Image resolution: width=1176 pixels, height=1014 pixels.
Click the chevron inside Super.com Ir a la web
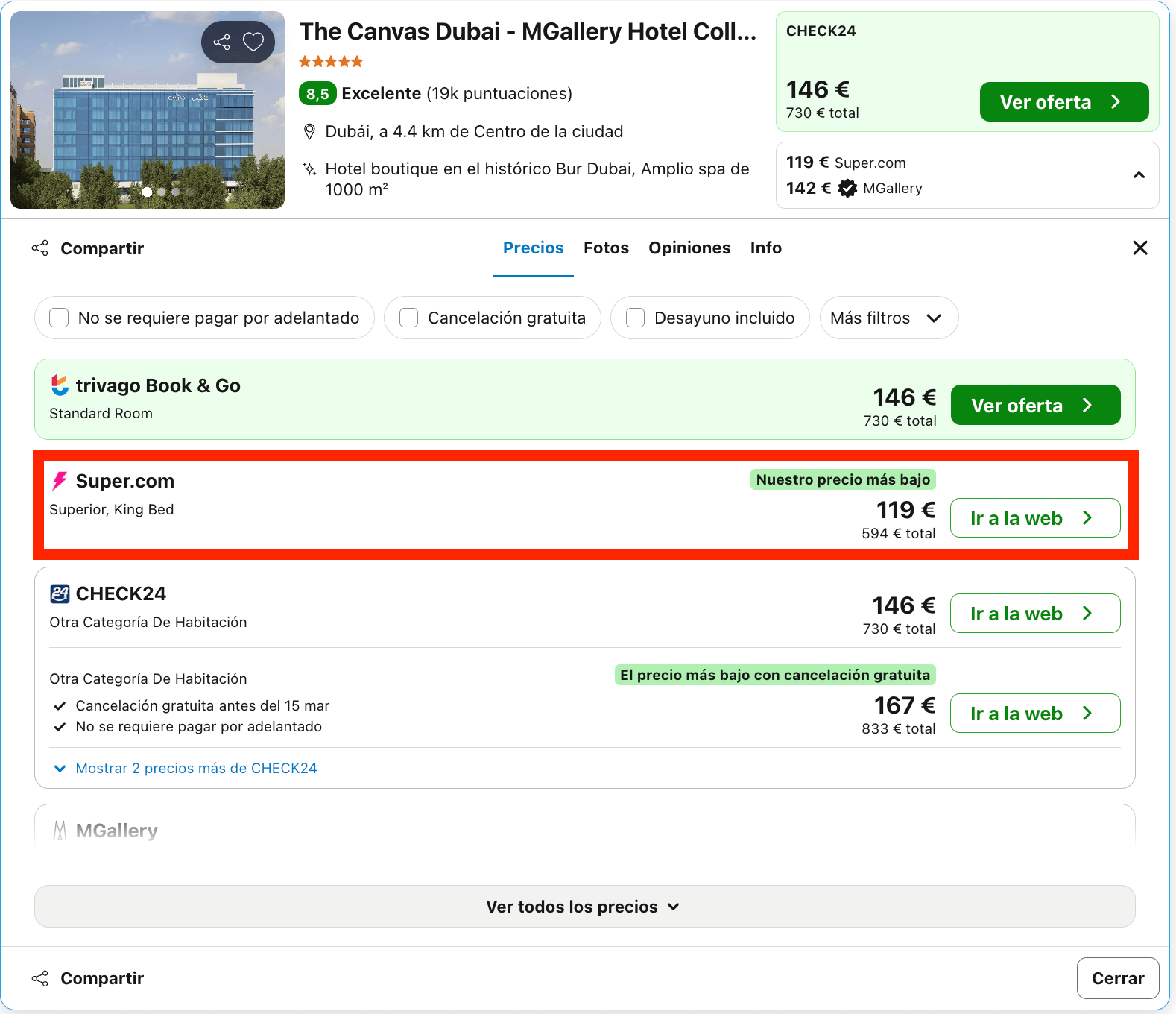1087,517
